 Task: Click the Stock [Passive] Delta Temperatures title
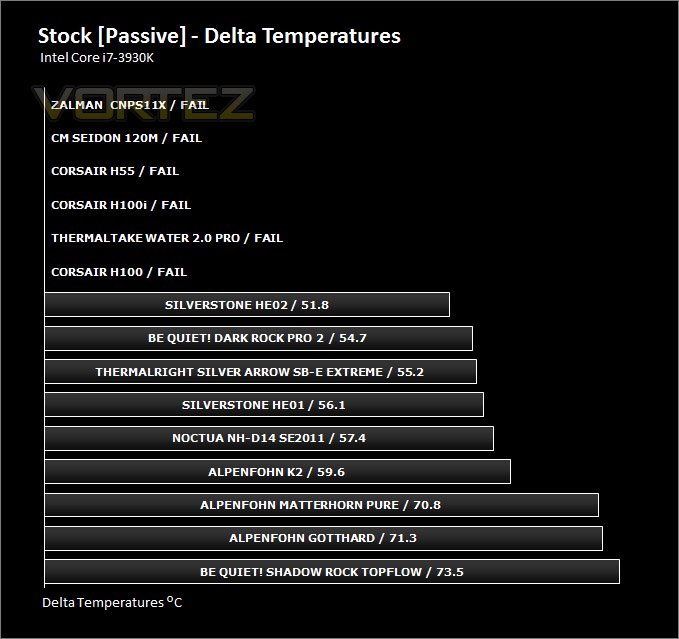pos(219,36)
